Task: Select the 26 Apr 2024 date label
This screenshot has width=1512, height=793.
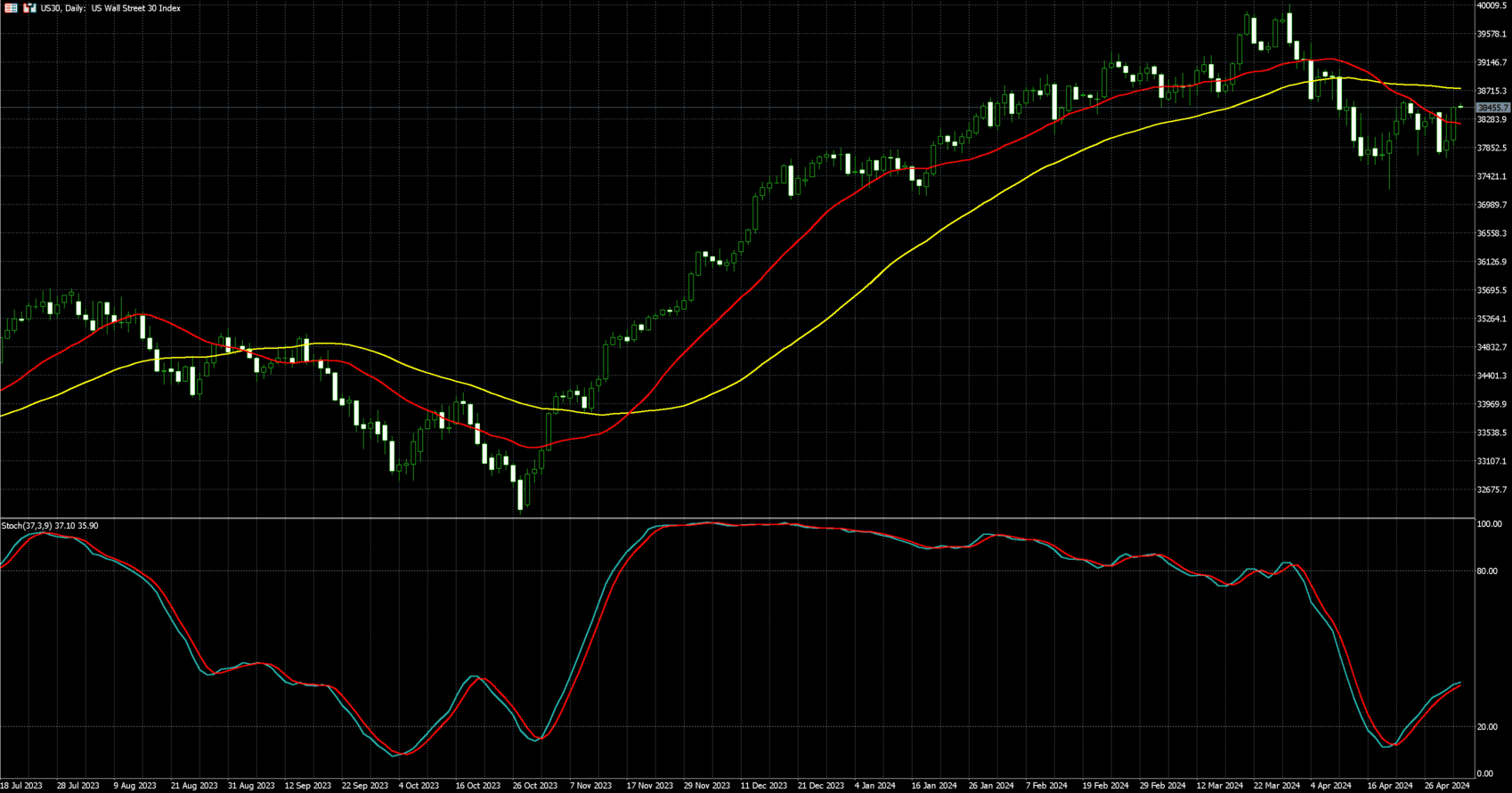Action: click(x=1447, y=786)
